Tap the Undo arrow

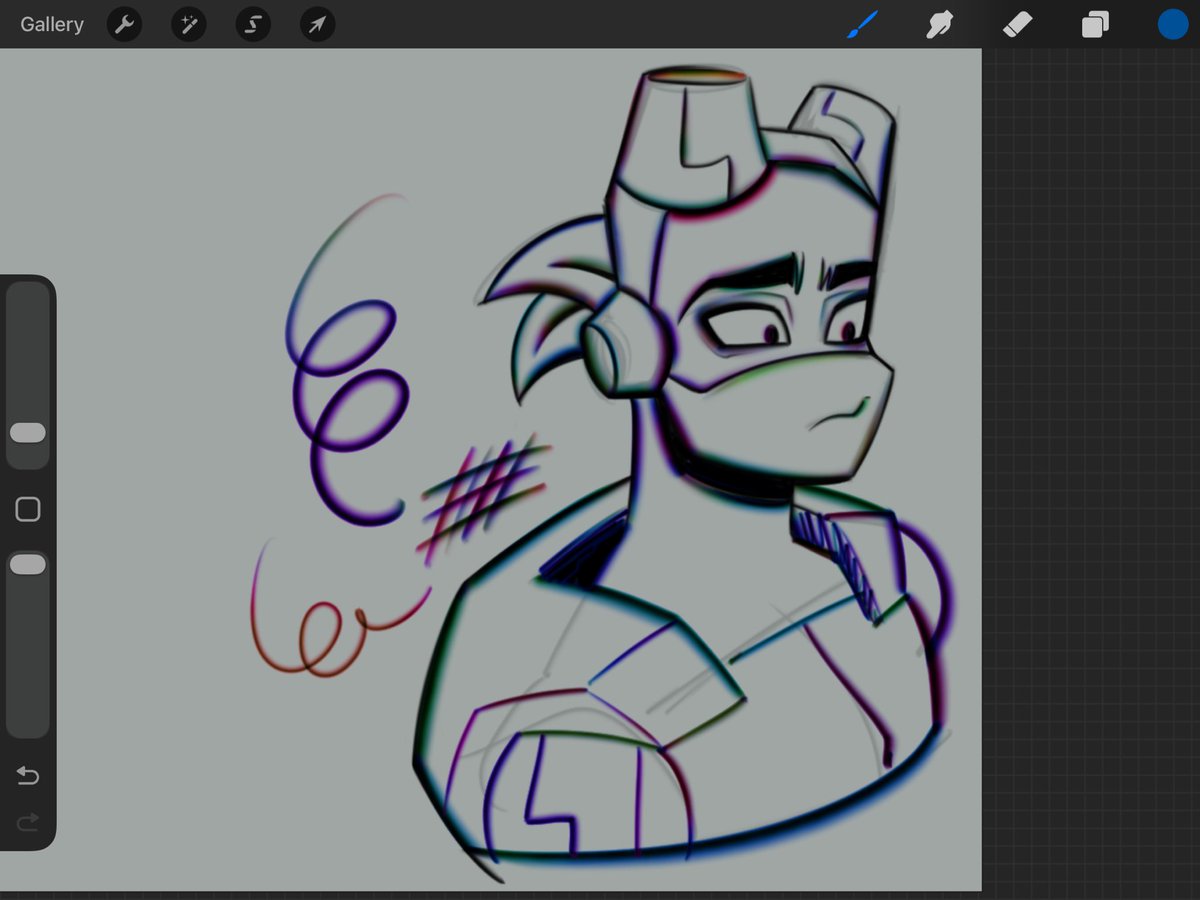(x=27, y=775)
